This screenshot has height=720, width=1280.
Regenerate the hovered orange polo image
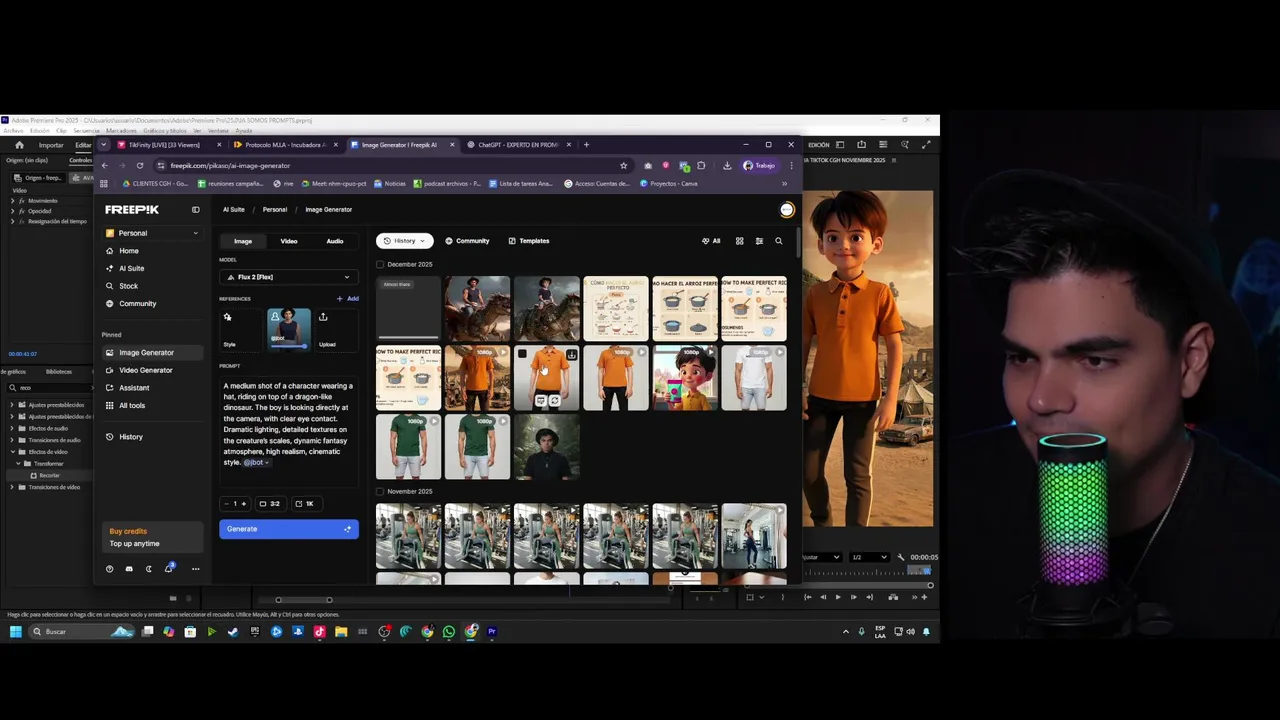[554, 401]
